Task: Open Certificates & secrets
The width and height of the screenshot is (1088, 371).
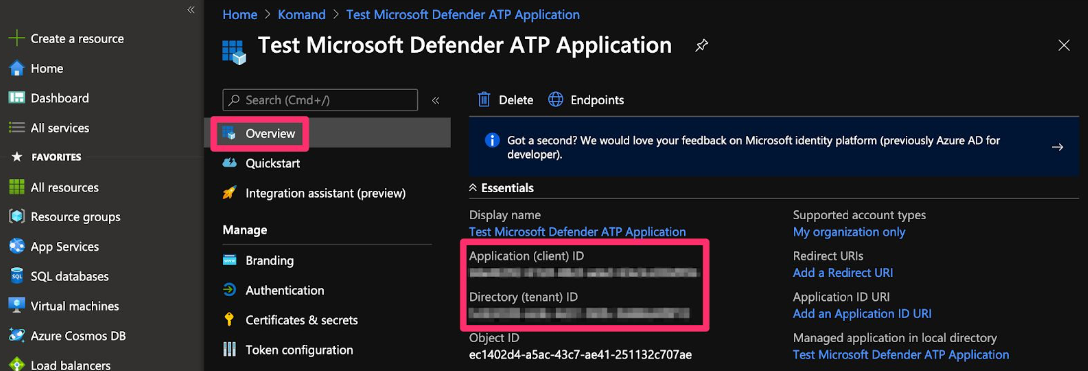Action: [x=302, y=320]
